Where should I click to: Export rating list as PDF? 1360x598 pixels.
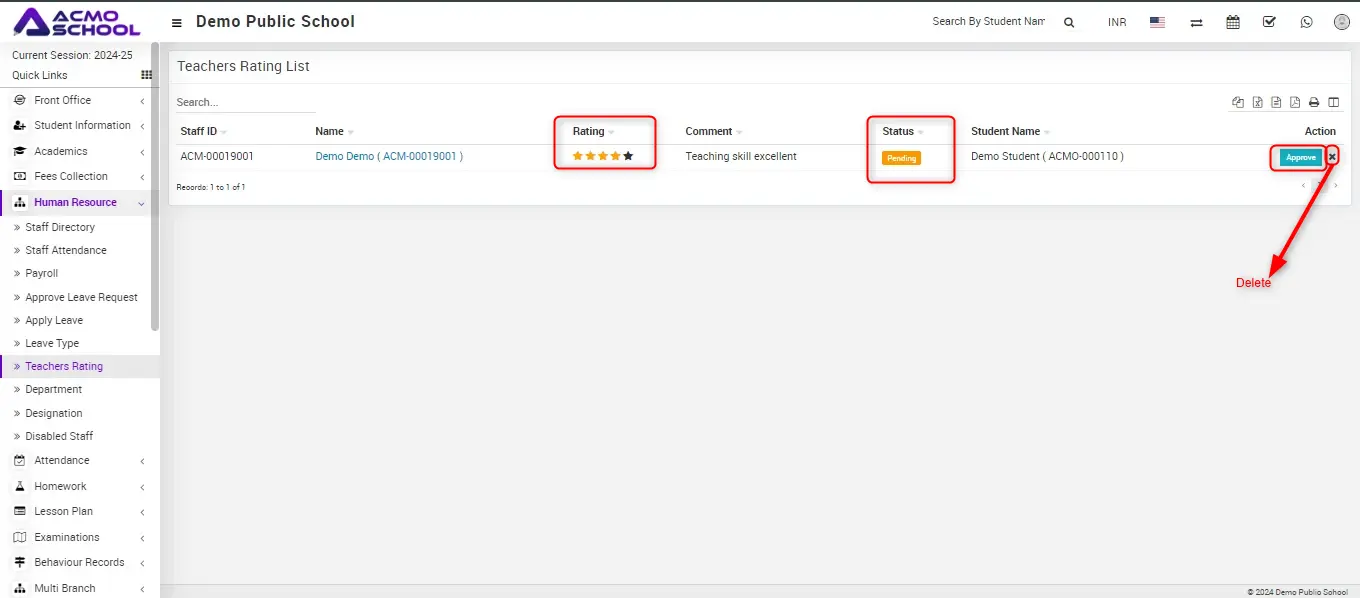[1295, 102]
